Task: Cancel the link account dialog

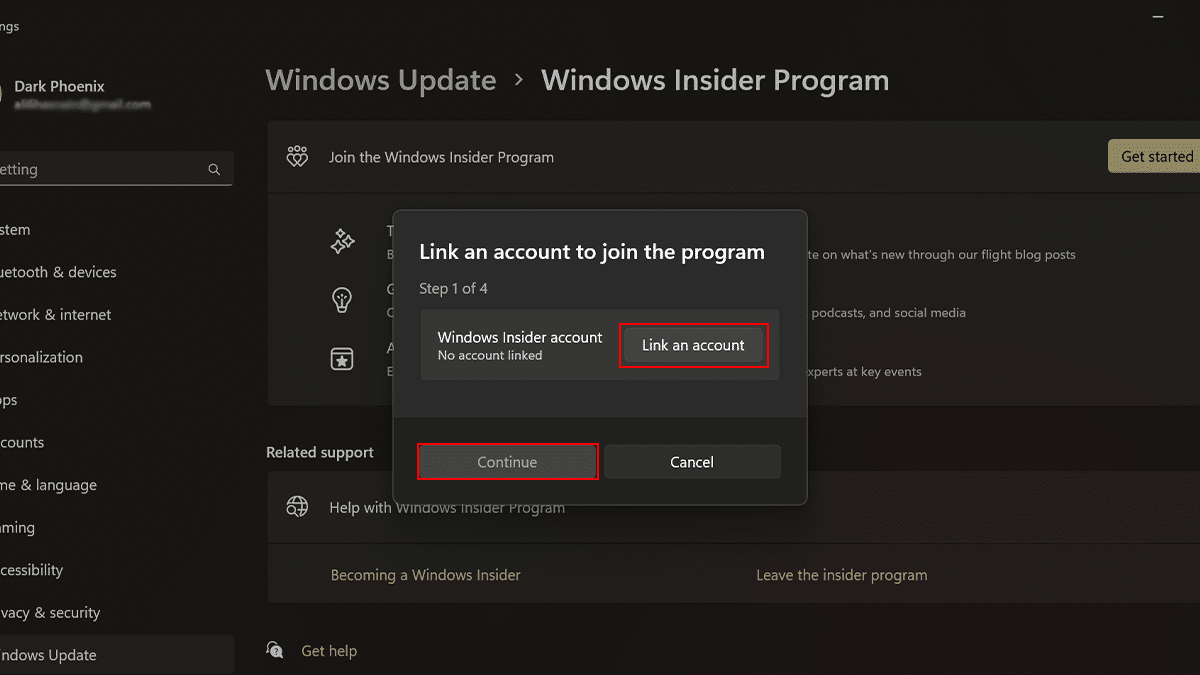Action: click(692, 462)
